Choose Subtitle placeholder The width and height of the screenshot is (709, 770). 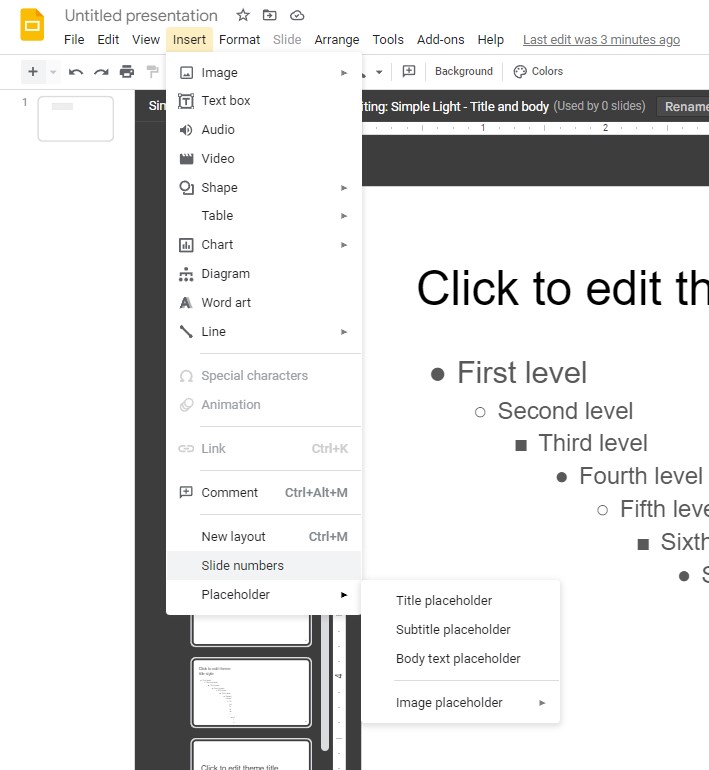(461, 630)
